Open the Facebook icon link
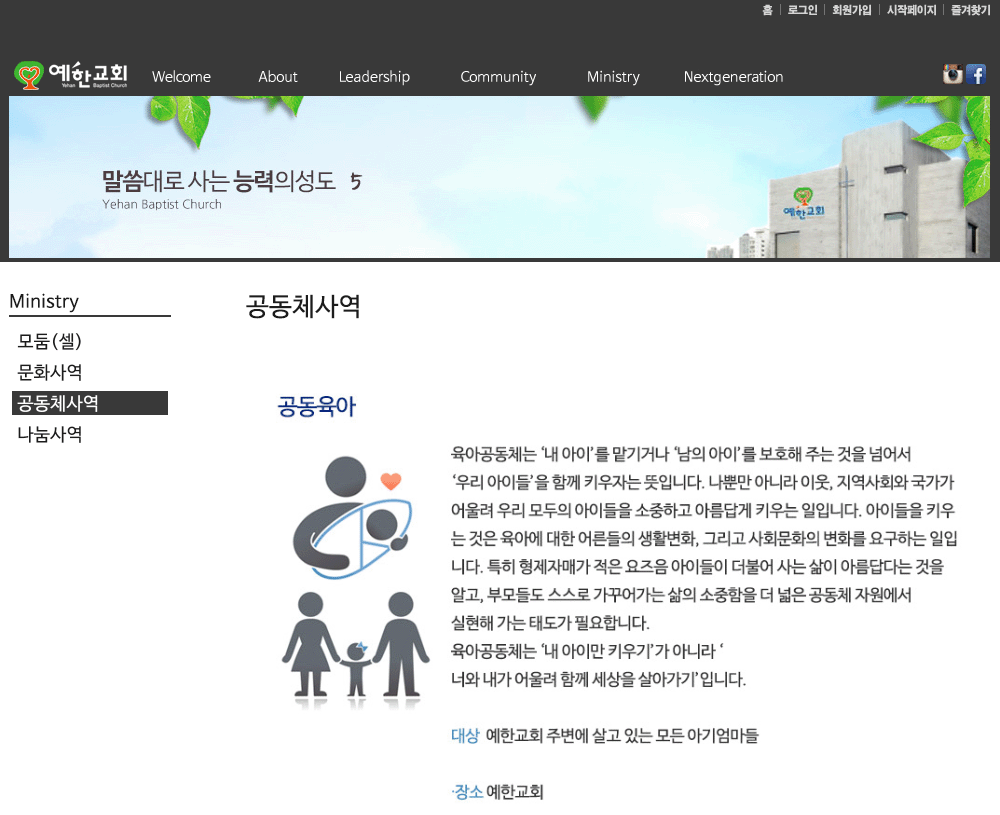The image size is (1000, 815). pos(976,74)
